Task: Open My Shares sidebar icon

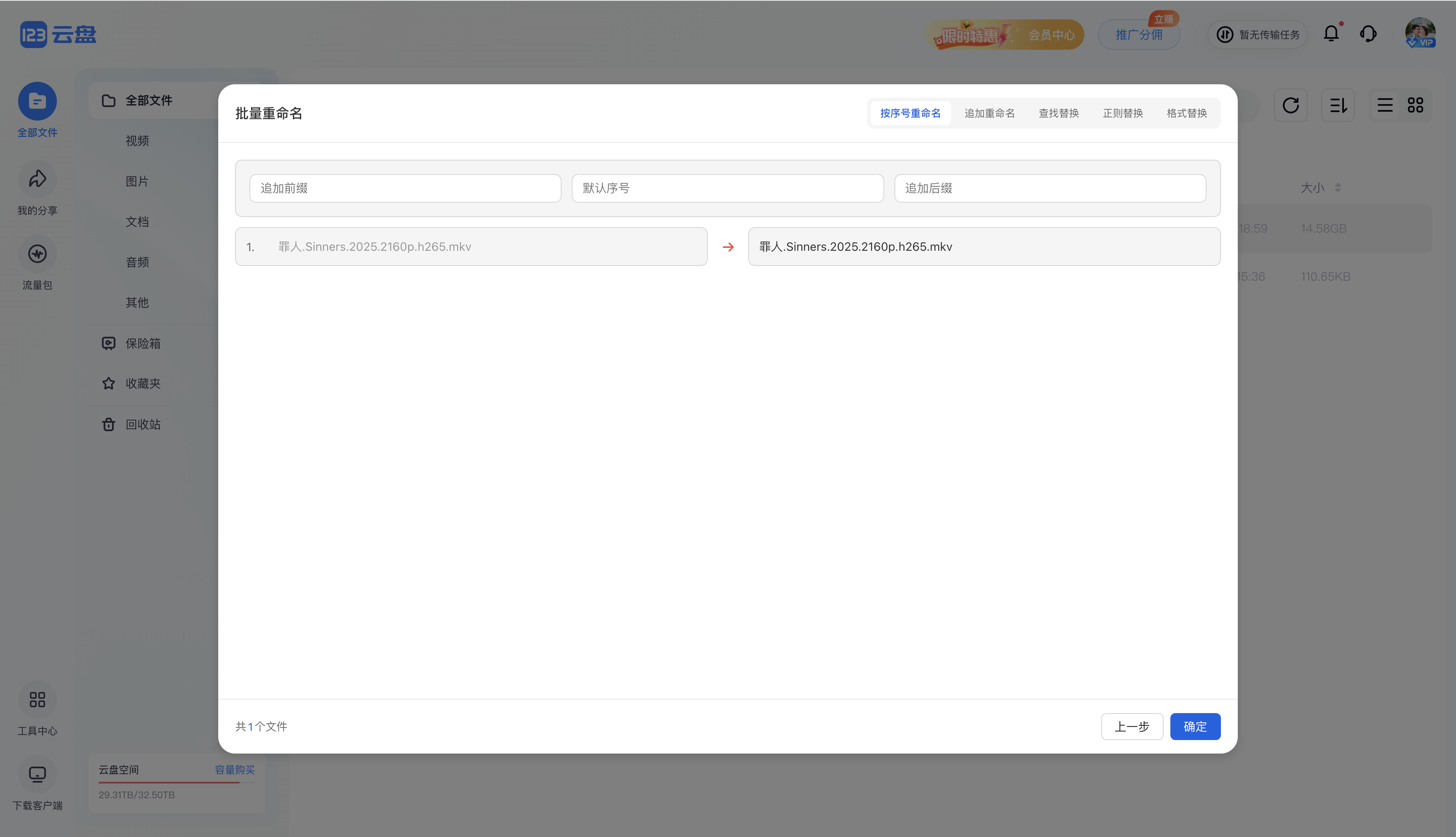Action: point(37,180)
